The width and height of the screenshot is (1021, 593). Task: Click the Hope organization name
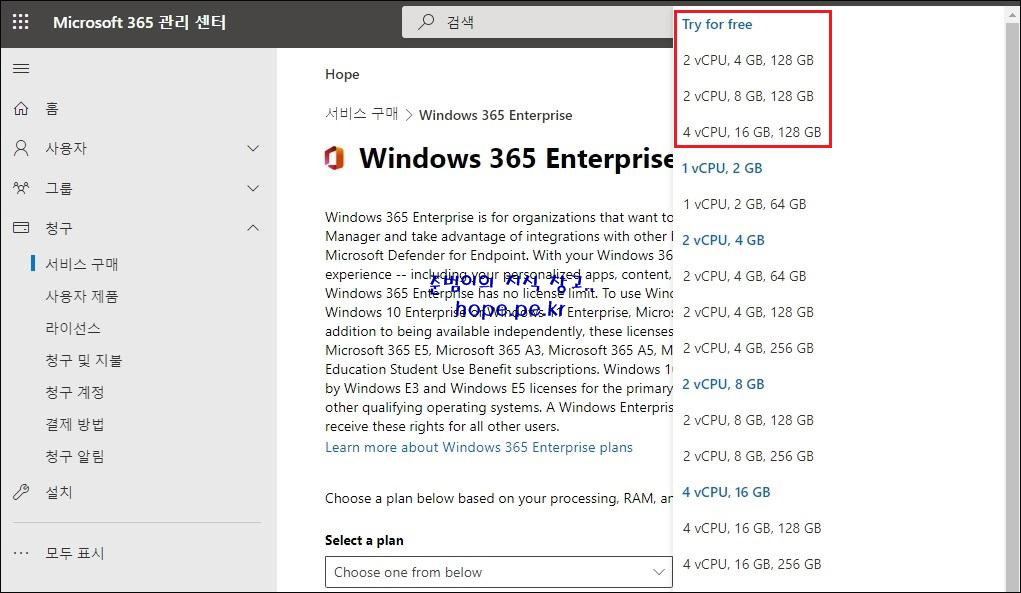[x=342, y=74]
